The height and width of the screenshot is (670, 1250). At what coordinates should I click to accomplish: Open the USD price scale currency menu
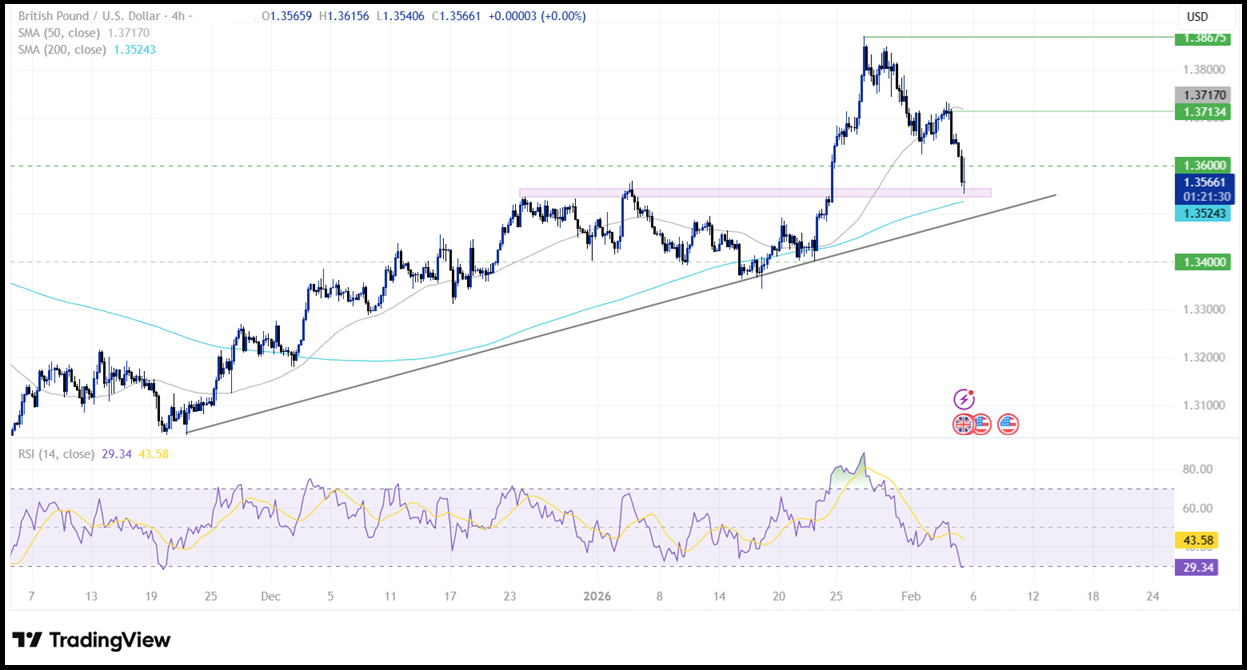1198,15
